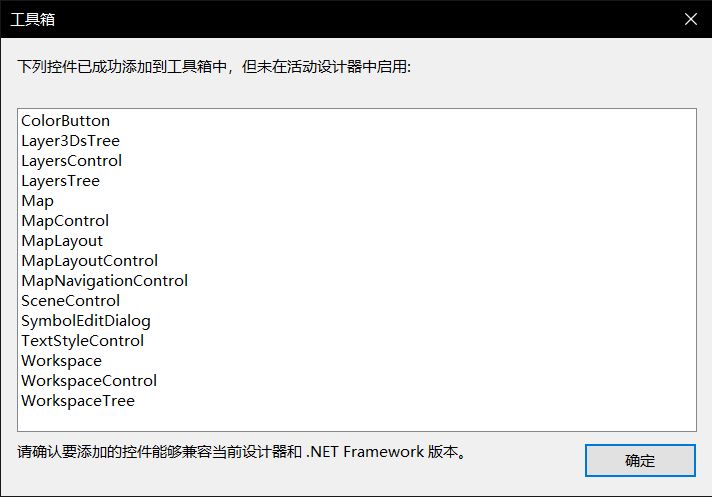Viewport: 712px width, 497px height.
Task: Select ColorButton in the list
Action: point(65,121)
